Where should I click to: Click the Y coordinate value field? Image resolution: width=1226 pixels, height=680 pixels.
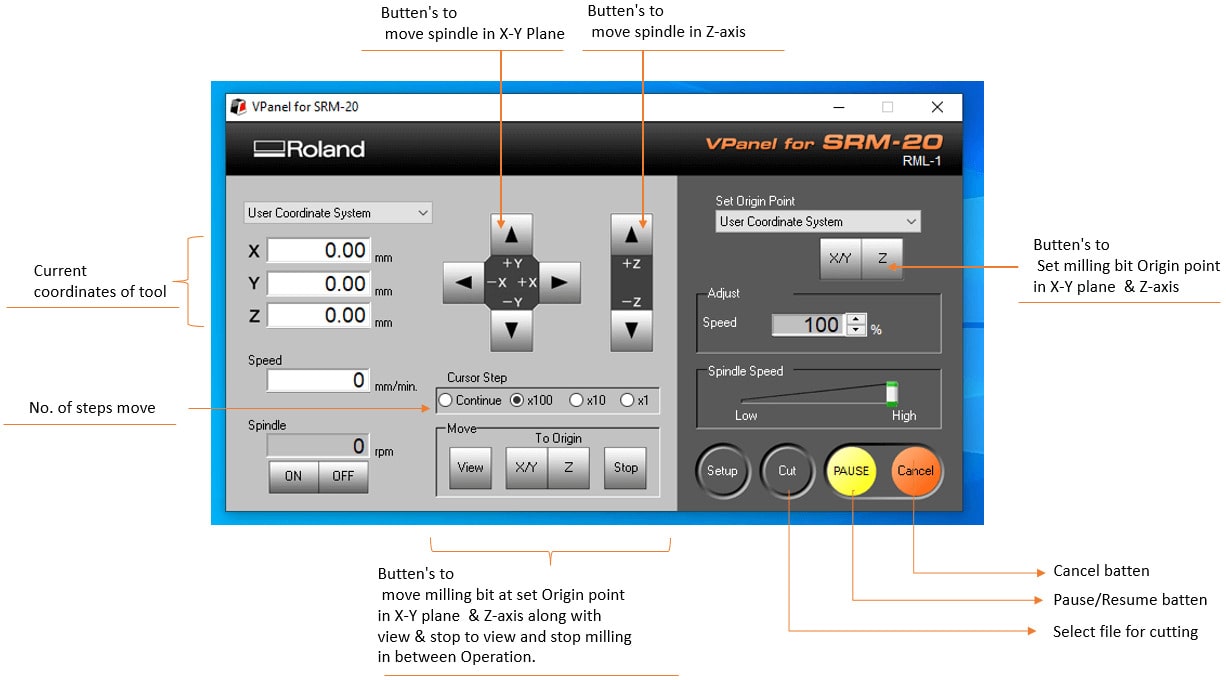(x=319, y=284)
